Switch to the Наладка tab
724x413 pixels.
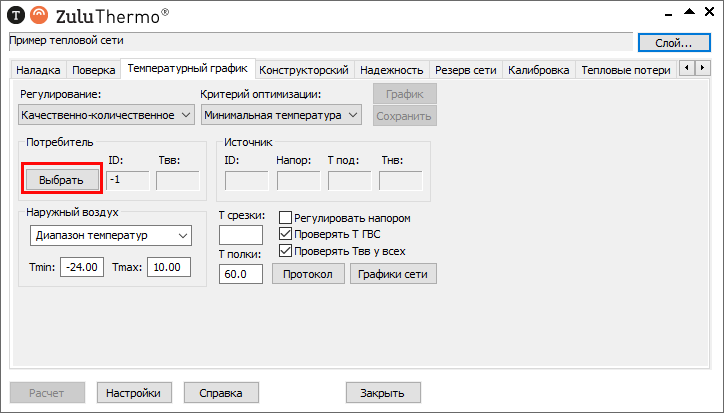pos(38,70)
